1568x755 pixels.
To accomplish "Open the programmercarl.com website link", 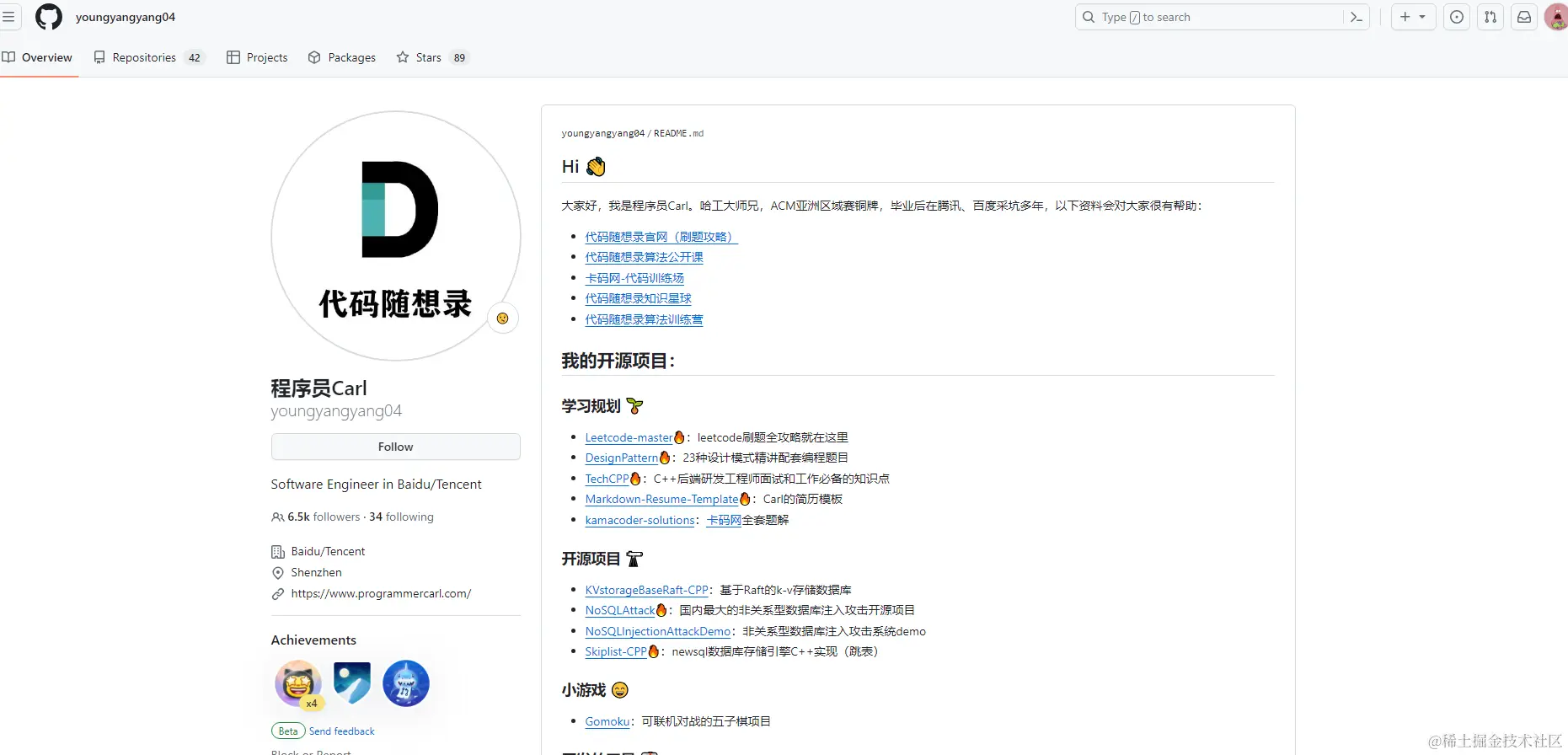I will 381,593.
